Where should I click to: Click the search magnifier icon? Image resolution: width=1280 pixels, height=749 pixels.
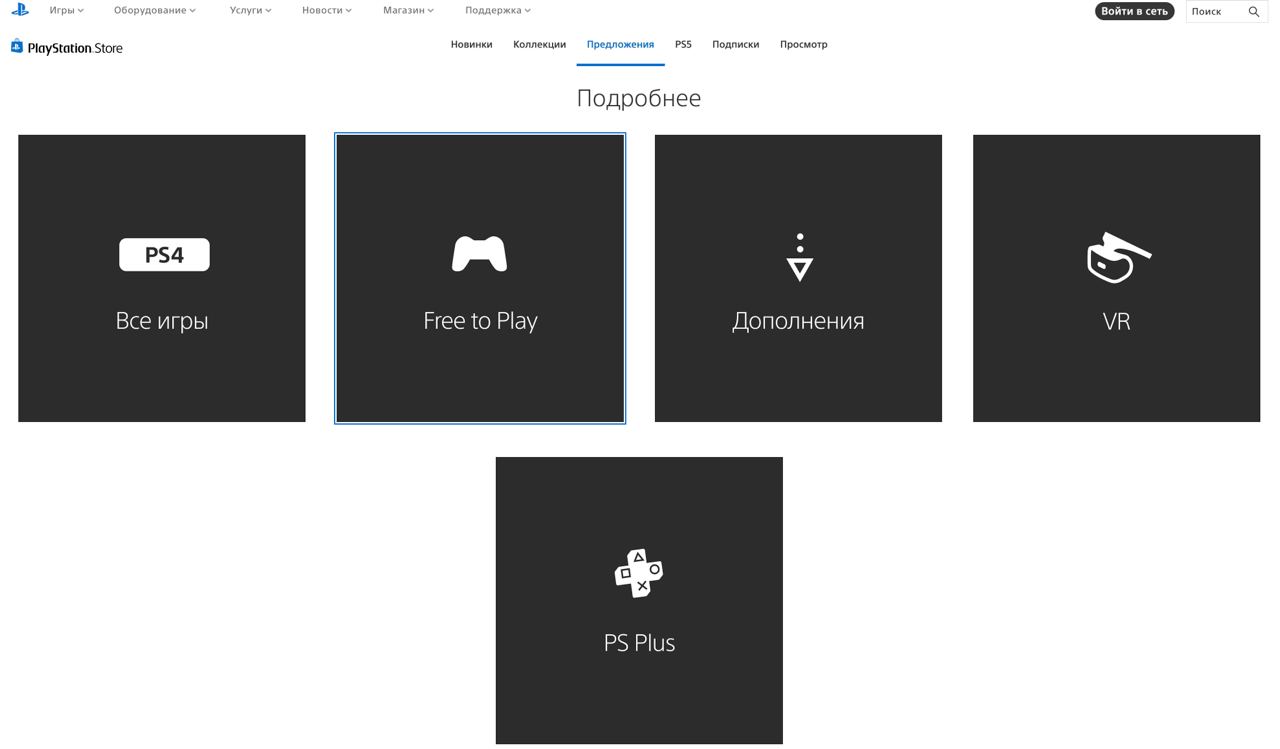coord(1254,12)
